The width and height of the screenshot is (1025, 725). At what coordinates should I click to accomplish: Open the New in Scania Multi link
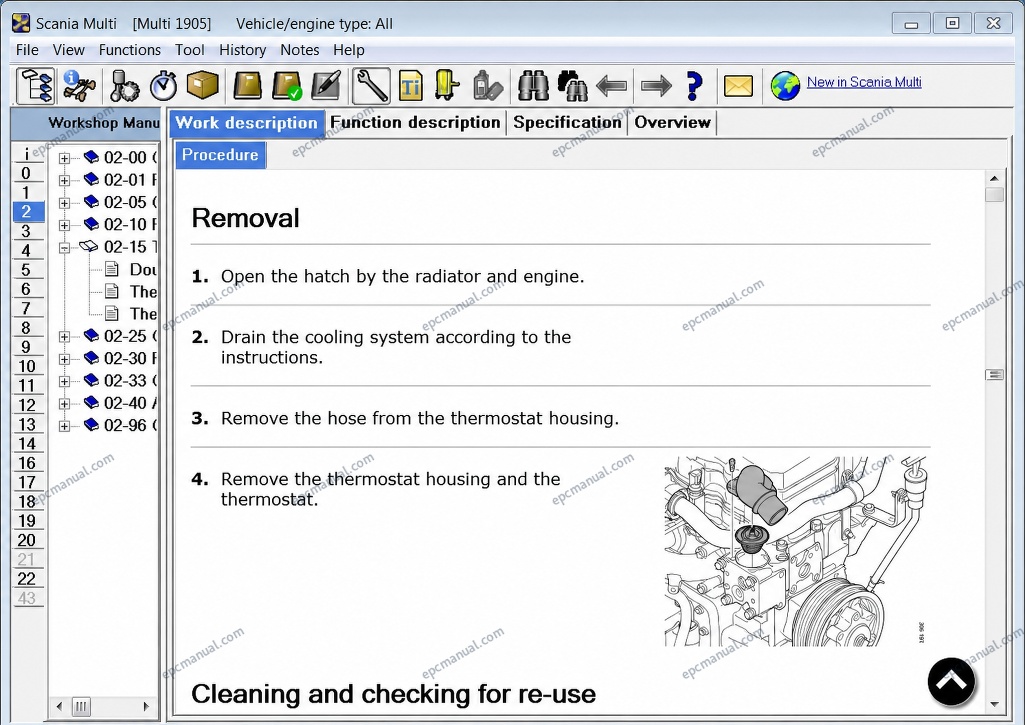pyautogui.click(x=864, y=82)
